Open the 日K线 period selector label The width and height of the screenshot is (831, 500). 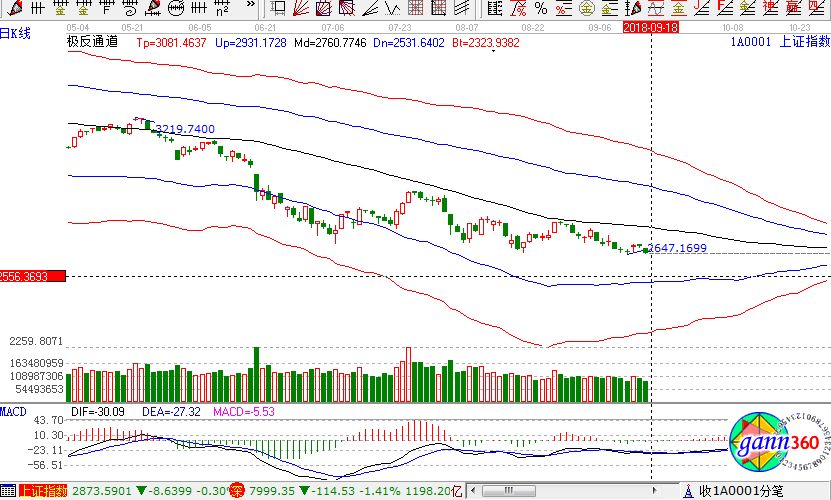pos(15,33)
